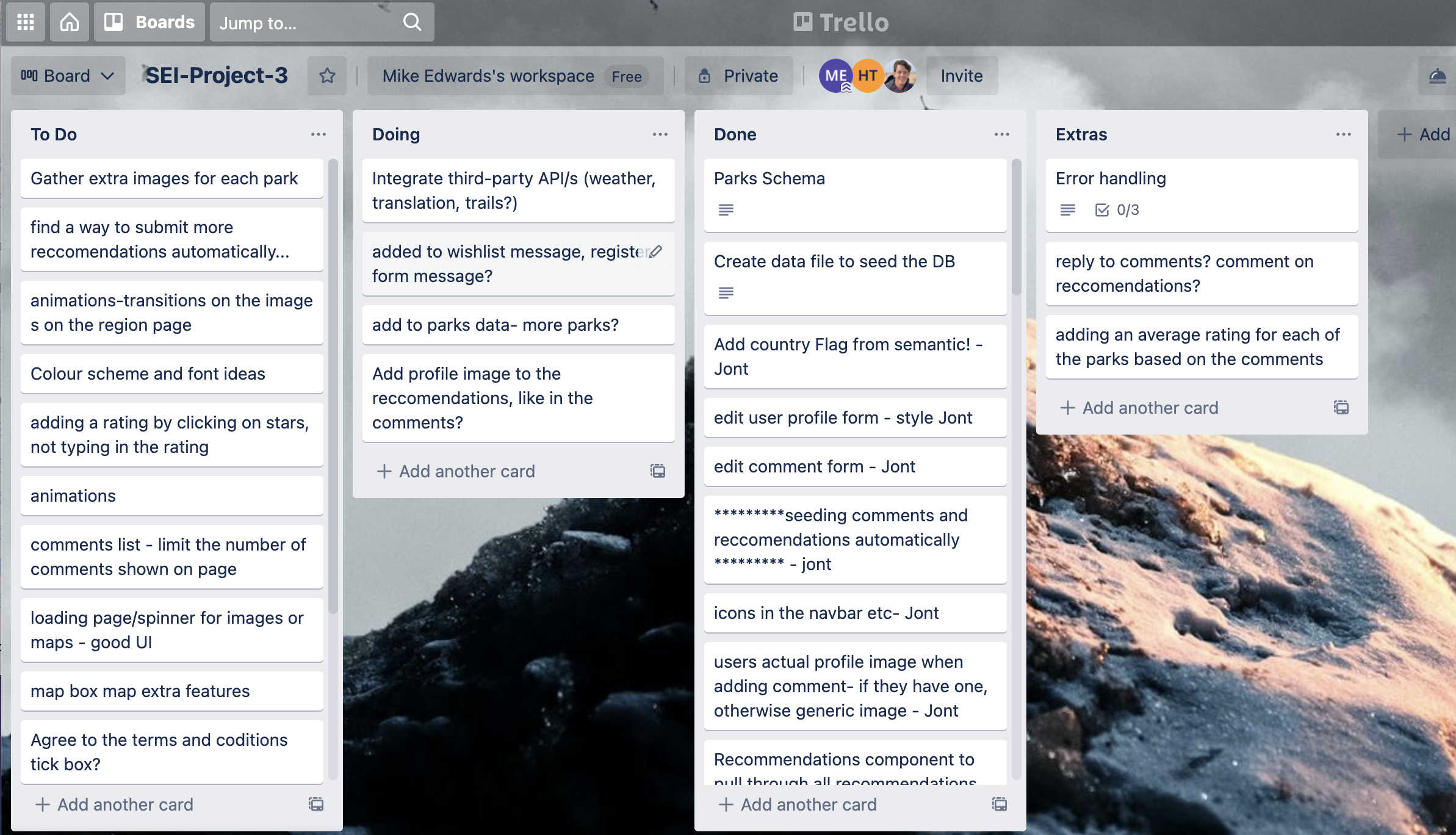Open Doing list actions menu
Viewport: 1456px width, 835px height.
[660, 134]
